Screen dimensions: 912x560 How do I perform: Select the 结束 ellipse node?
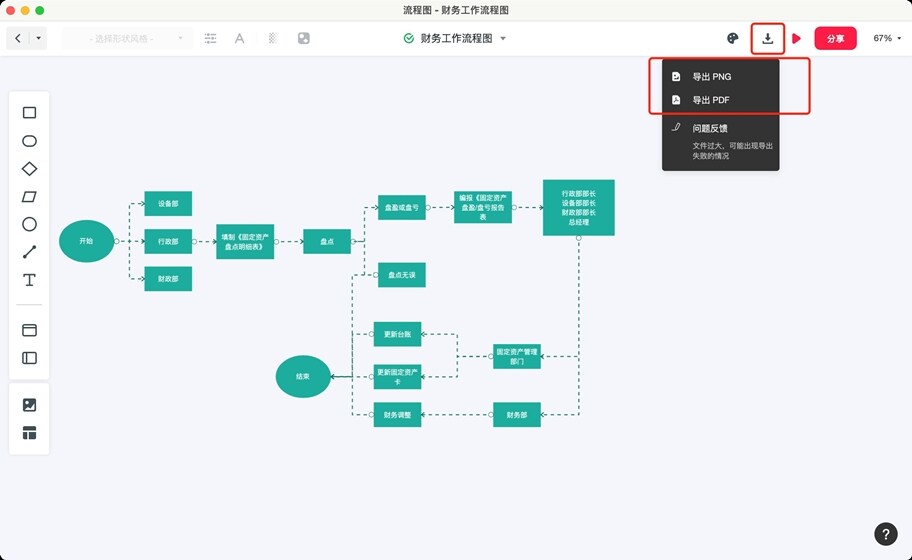coord(303,376)
